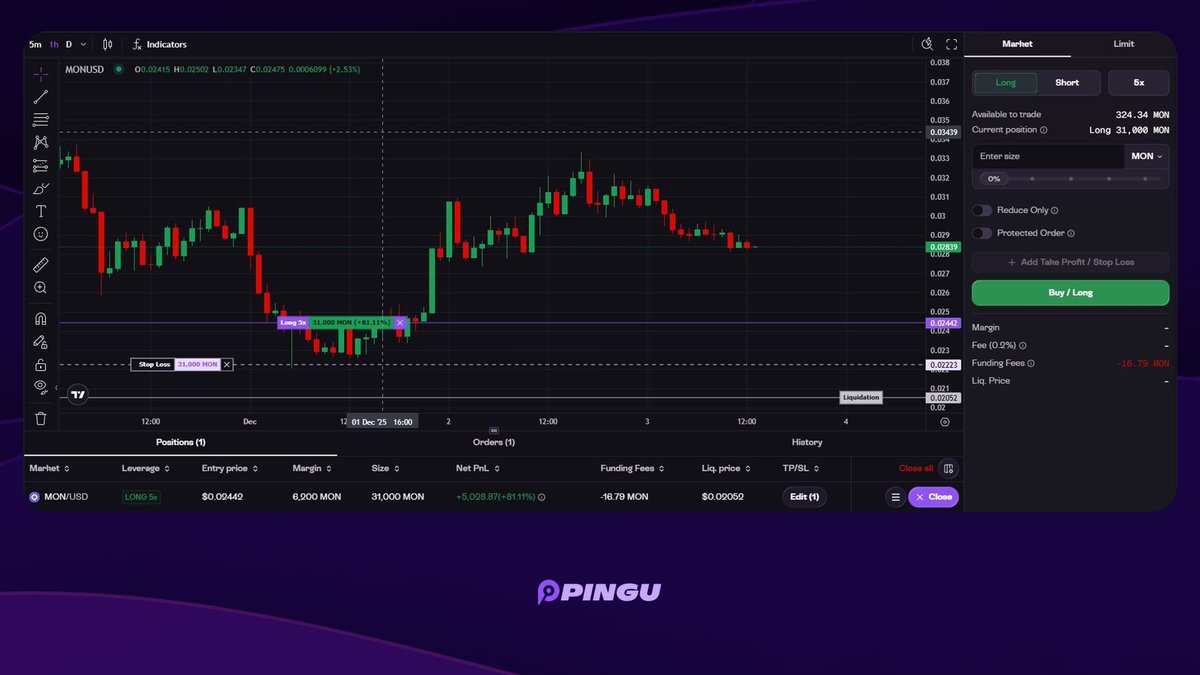Activate the zoom in tool

click(x=41, y=288)
